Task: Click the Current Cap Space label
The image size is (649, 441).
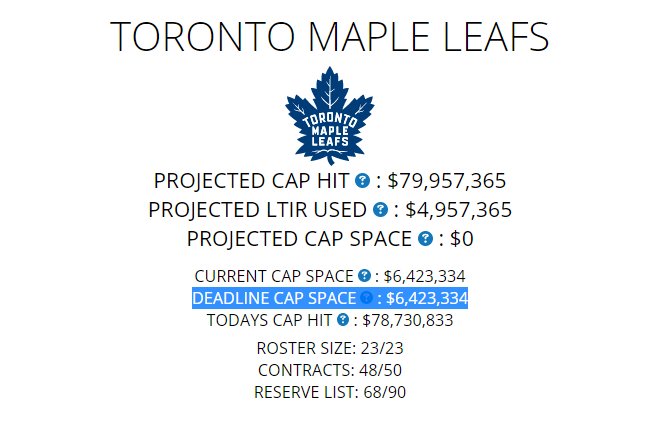Action: click(x=274, y=276)
